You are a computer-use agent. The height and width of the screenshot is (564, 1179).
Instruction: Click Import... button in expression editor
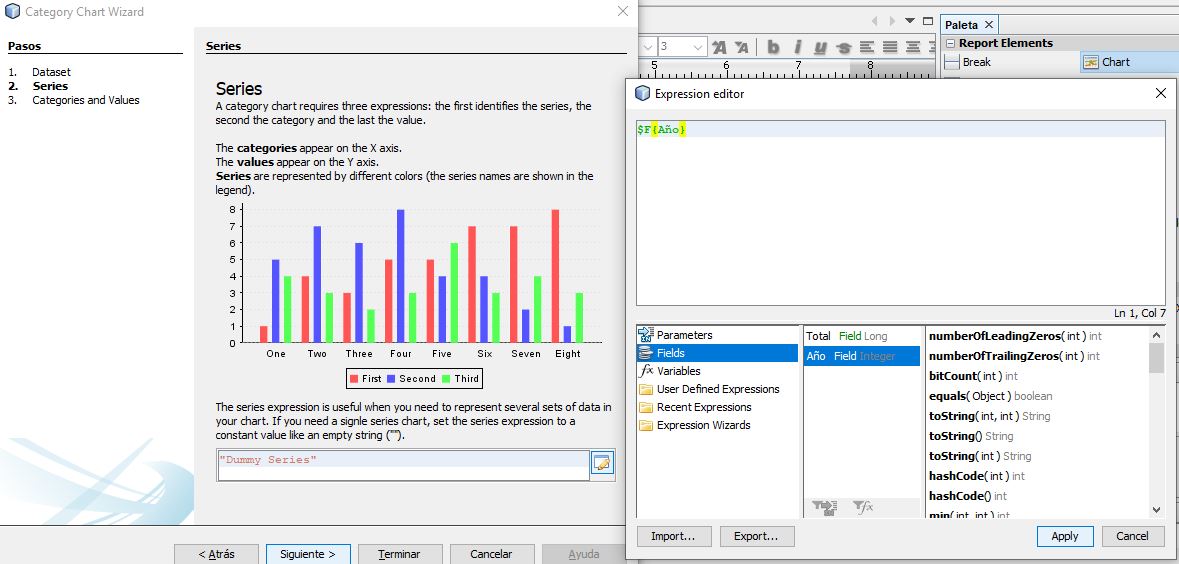pos(672,536)
